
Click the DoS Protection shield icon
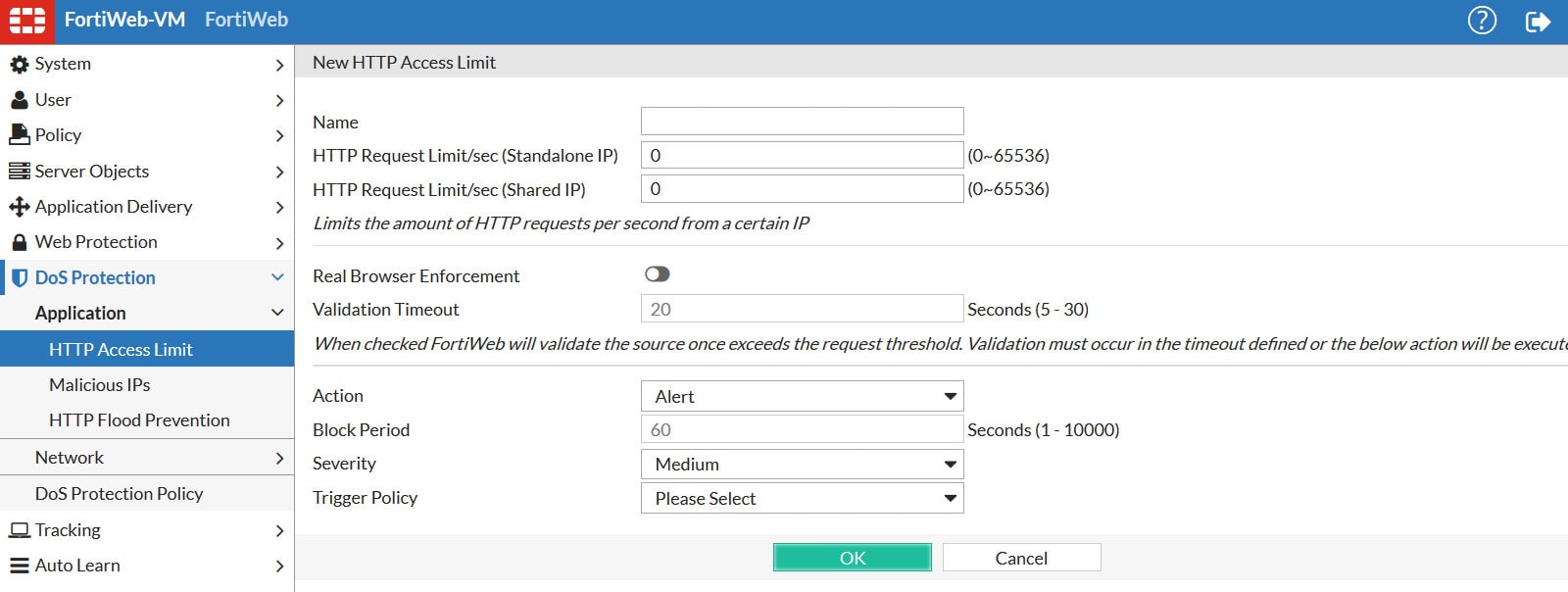click(19, 278)
